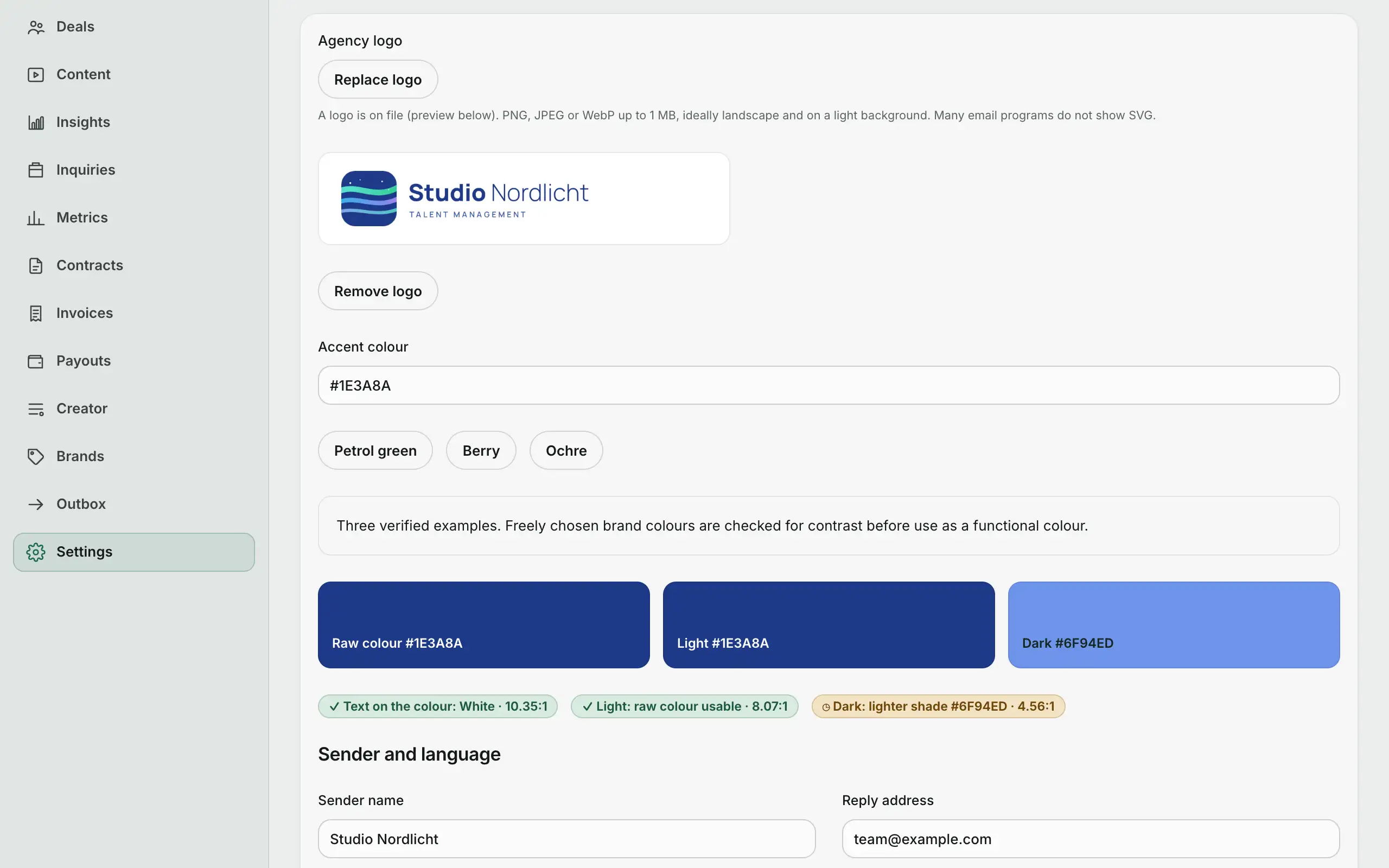Click the Outbox arrow icon
This screenshot has height=868, width=1389.
click(x=36, y=504)
